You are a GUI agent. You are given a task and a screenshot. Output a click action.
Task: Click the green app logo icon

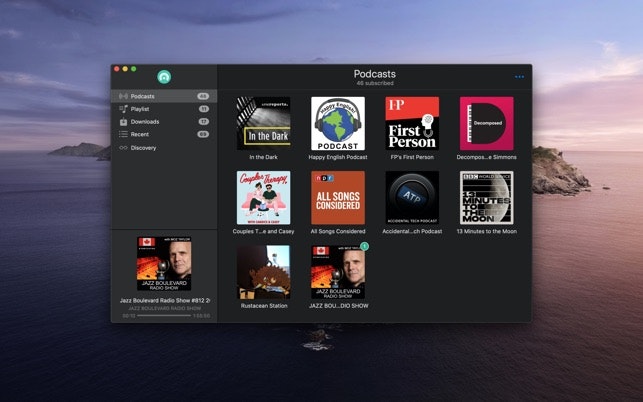pyautogui.click(x=164, y=77)
